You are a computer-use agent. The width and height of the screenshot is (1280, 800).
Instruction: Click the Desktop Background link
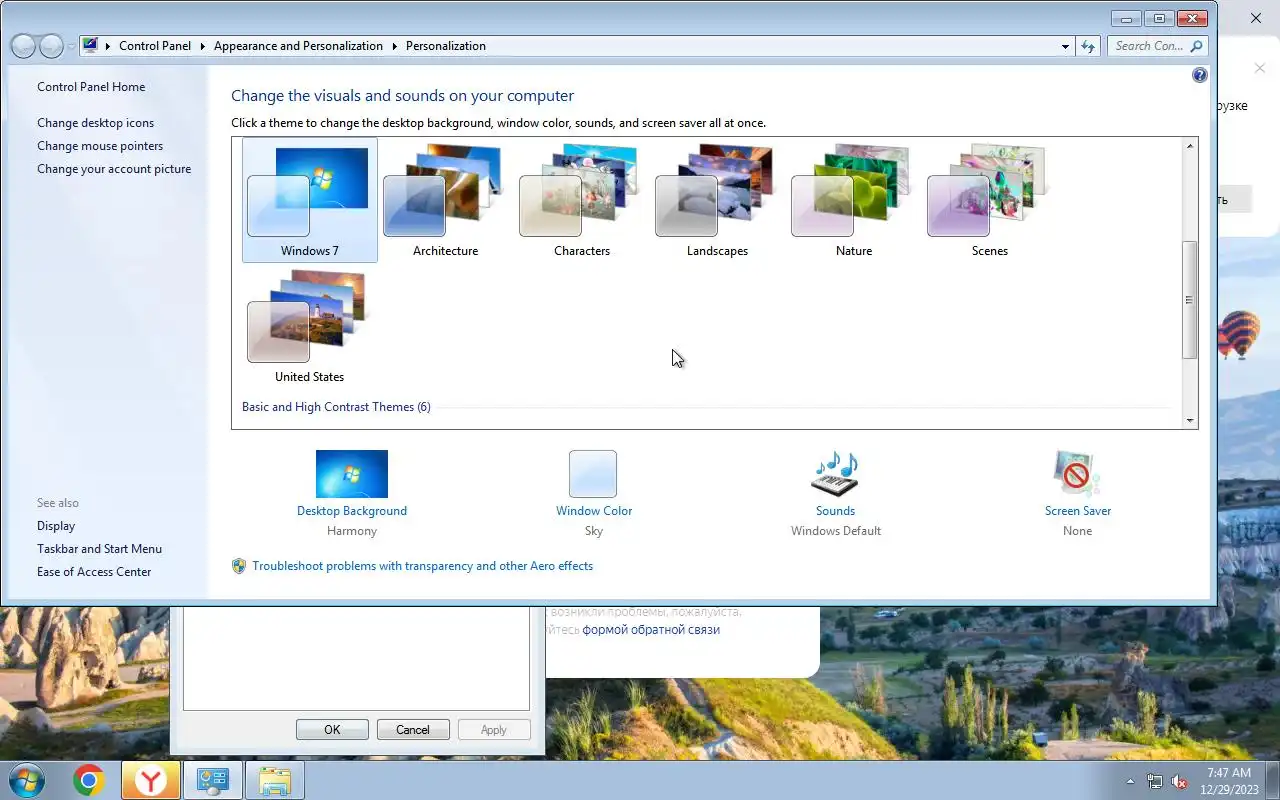[x=352, y=511]
